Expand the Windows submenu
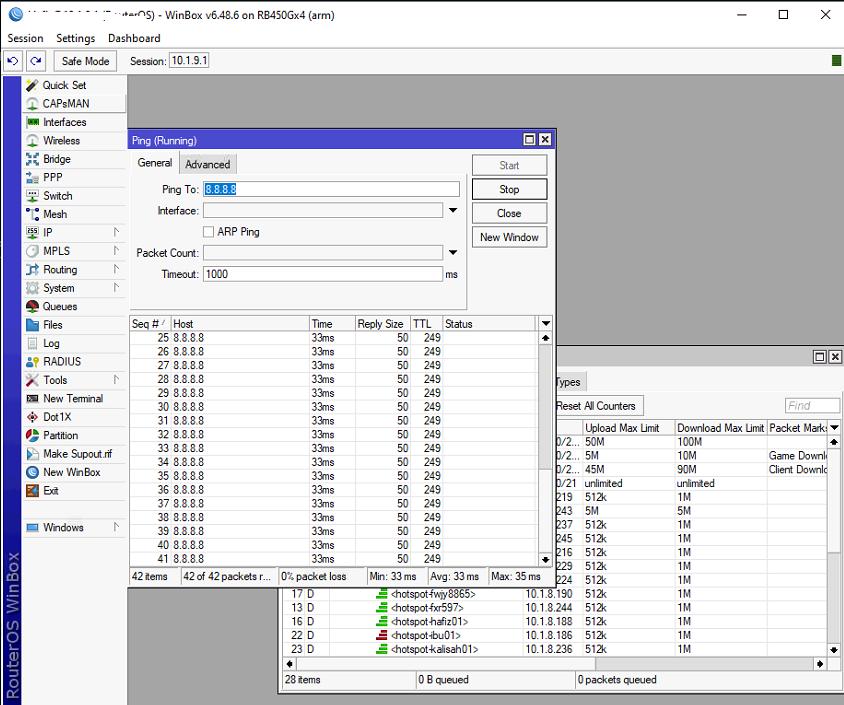The image size is (844, 705). point(116,527)
